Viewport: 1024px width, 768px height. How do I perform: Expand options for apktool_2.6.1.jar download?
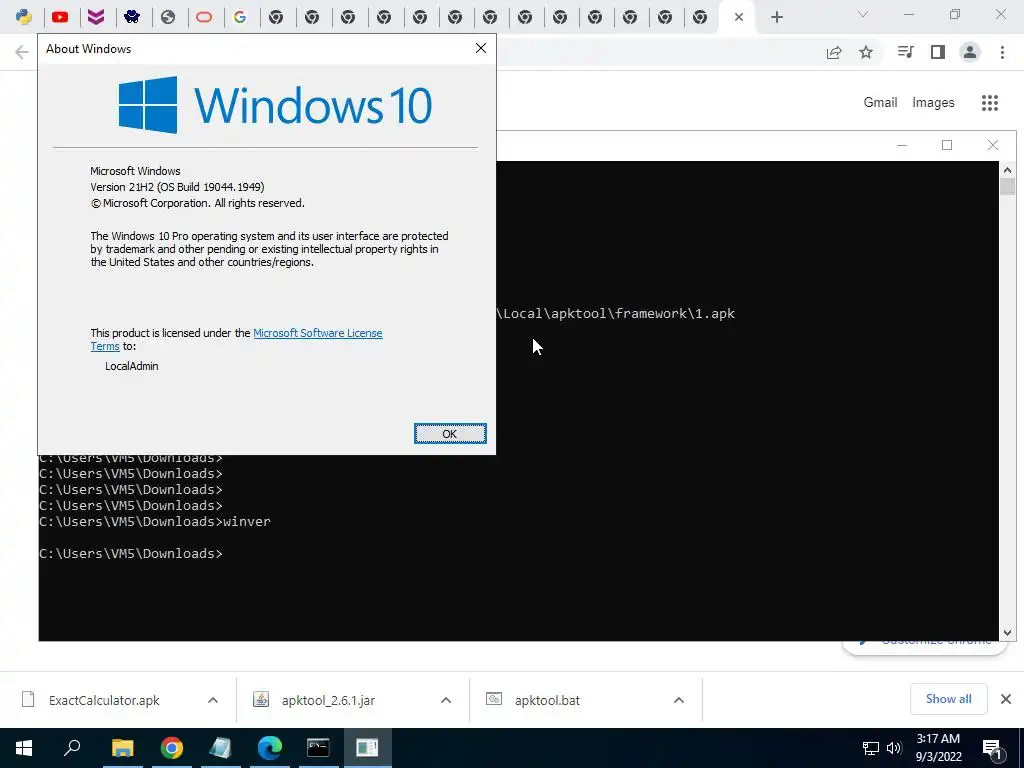pyautogui.click(x=446, y=700)
